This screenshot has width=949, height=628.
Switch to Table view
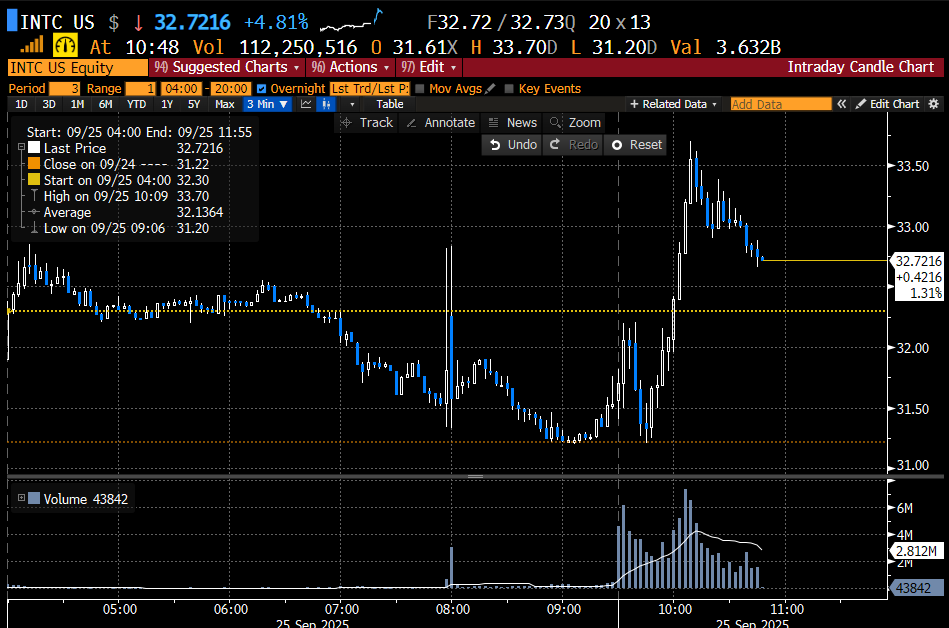[390, 104]
